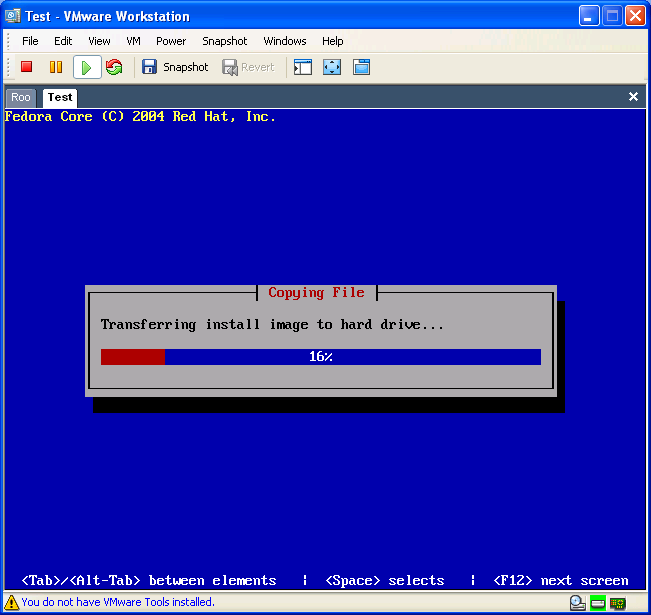Click '<Tab>/<Alt-Tab> between elements' hint
651x615 pixels.
tap(149, 581)
